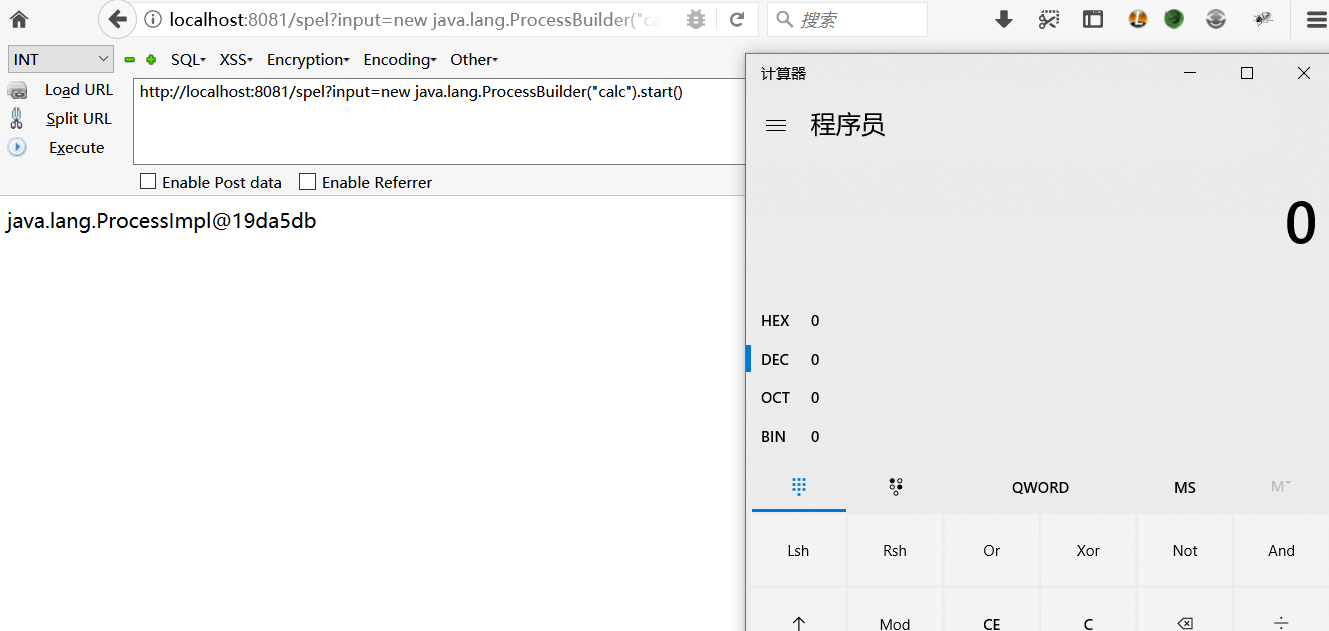Click the Lsh key

coord(798,550)
